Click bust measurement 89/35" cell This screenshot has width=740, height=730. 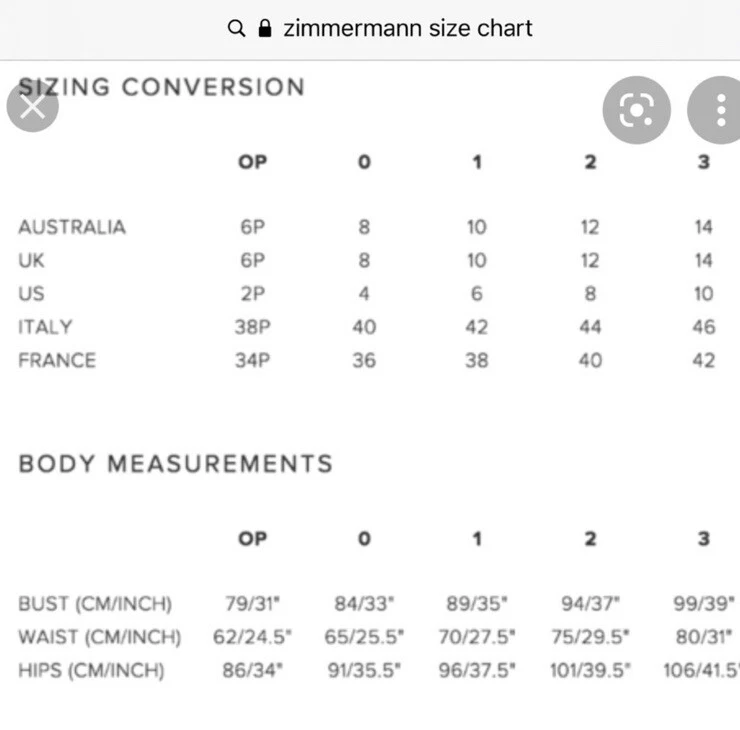click(x=477, y=604)
